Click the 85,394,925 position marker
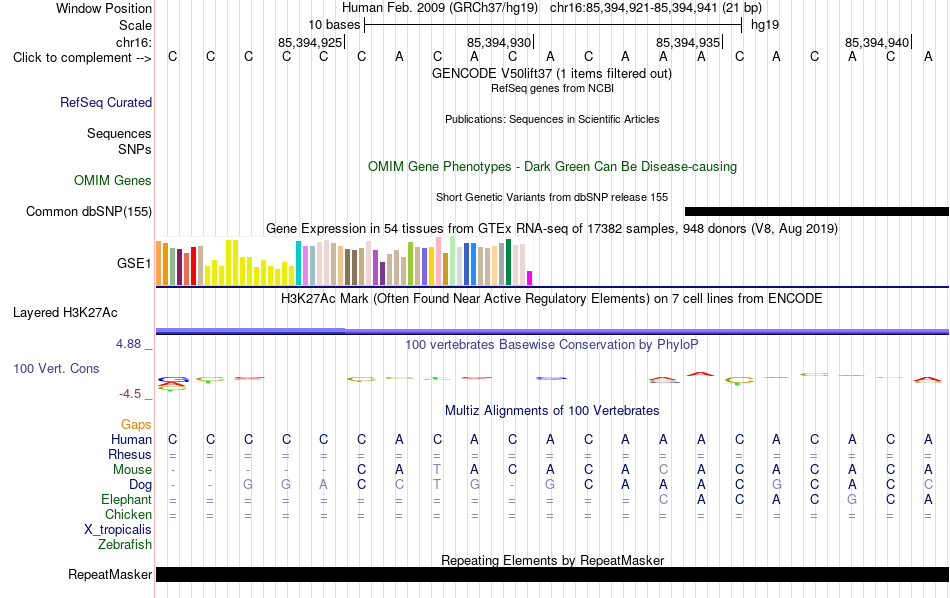Viewport: 950px width, 598px height. [x=310, y=42]
